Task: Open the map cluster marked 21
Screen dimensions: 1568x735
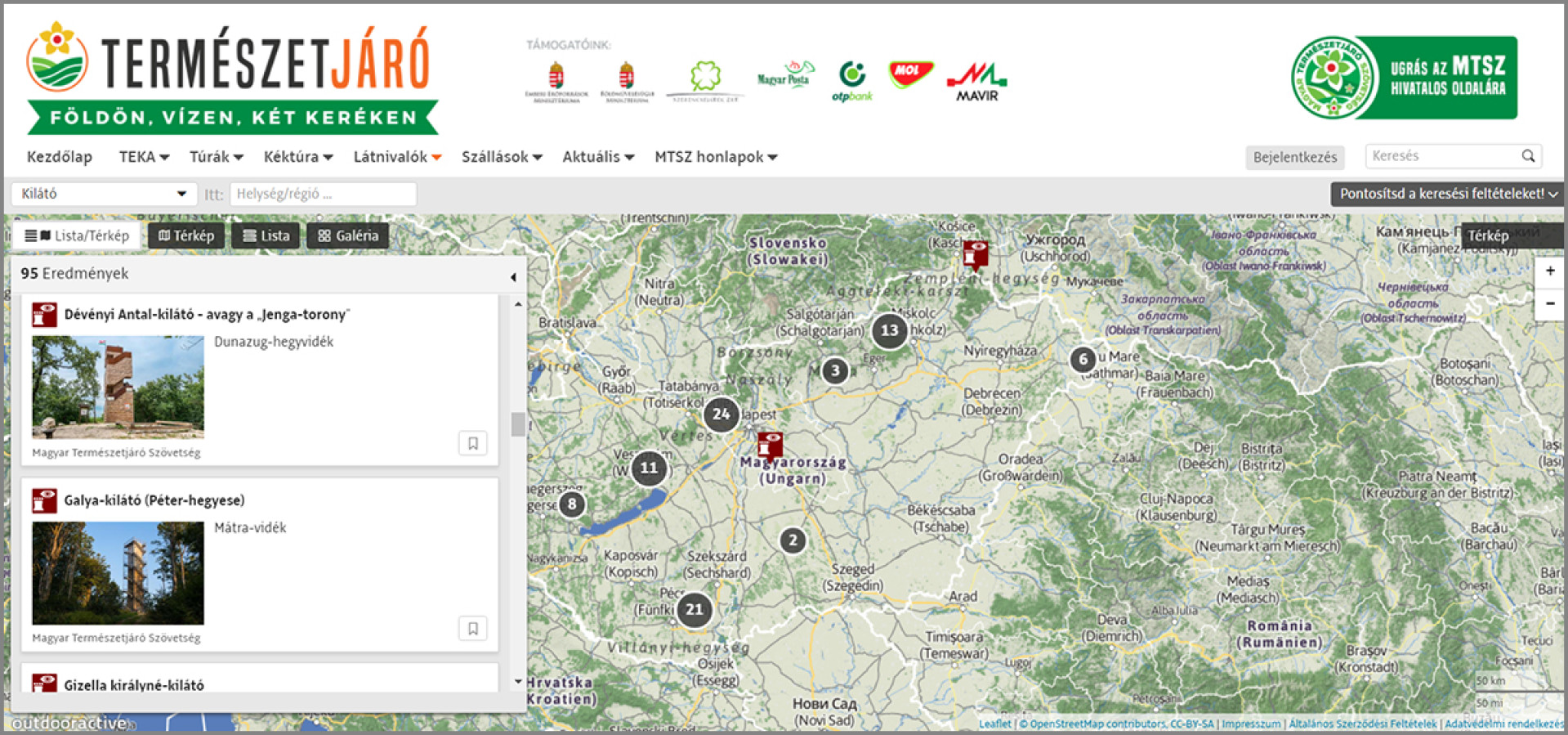Action: (694, 609)
